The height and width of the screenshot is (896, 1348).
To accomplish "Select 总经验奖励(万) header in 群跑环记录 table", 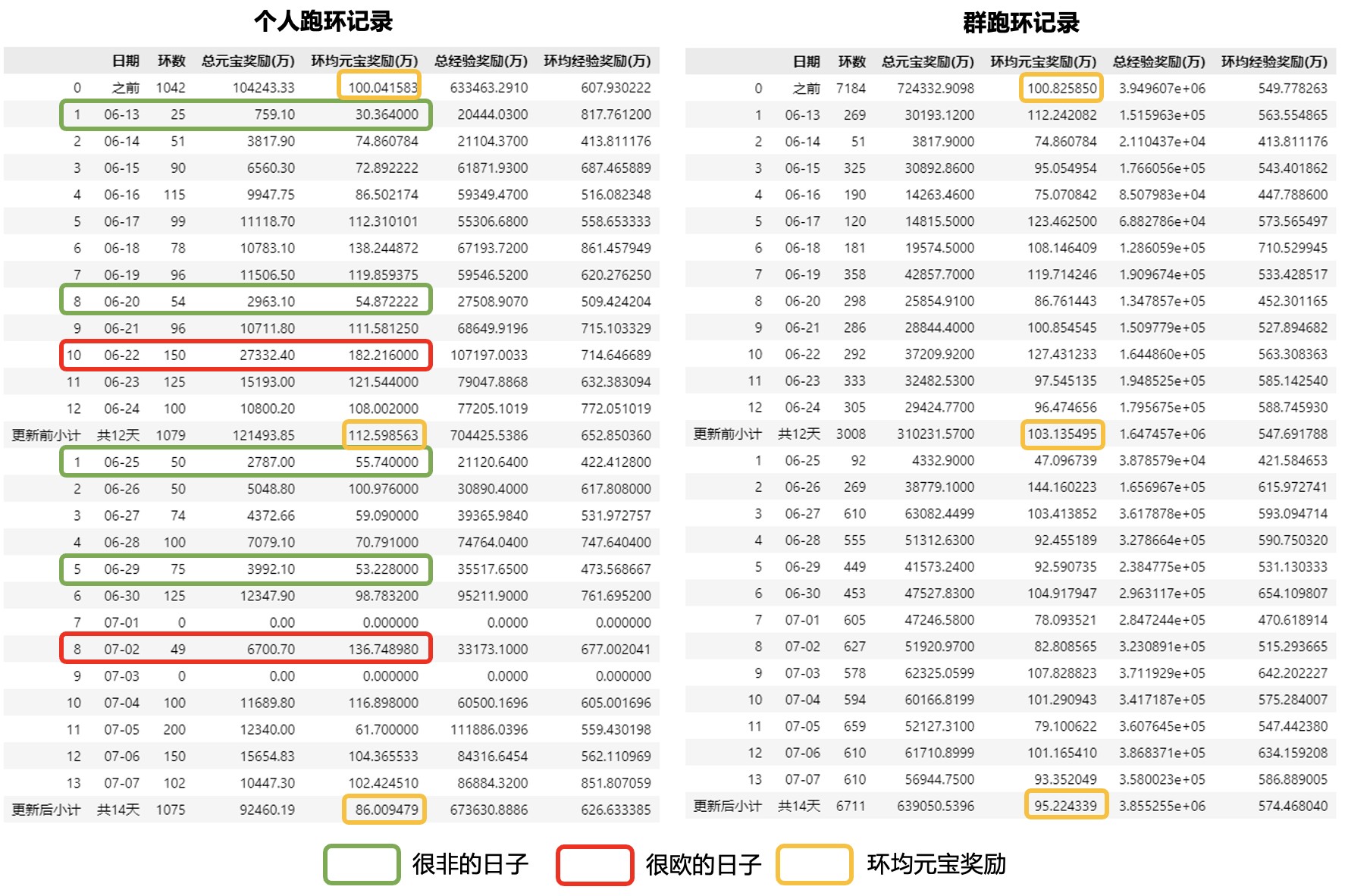I will pyautogui.click(x=1159, y=61).
